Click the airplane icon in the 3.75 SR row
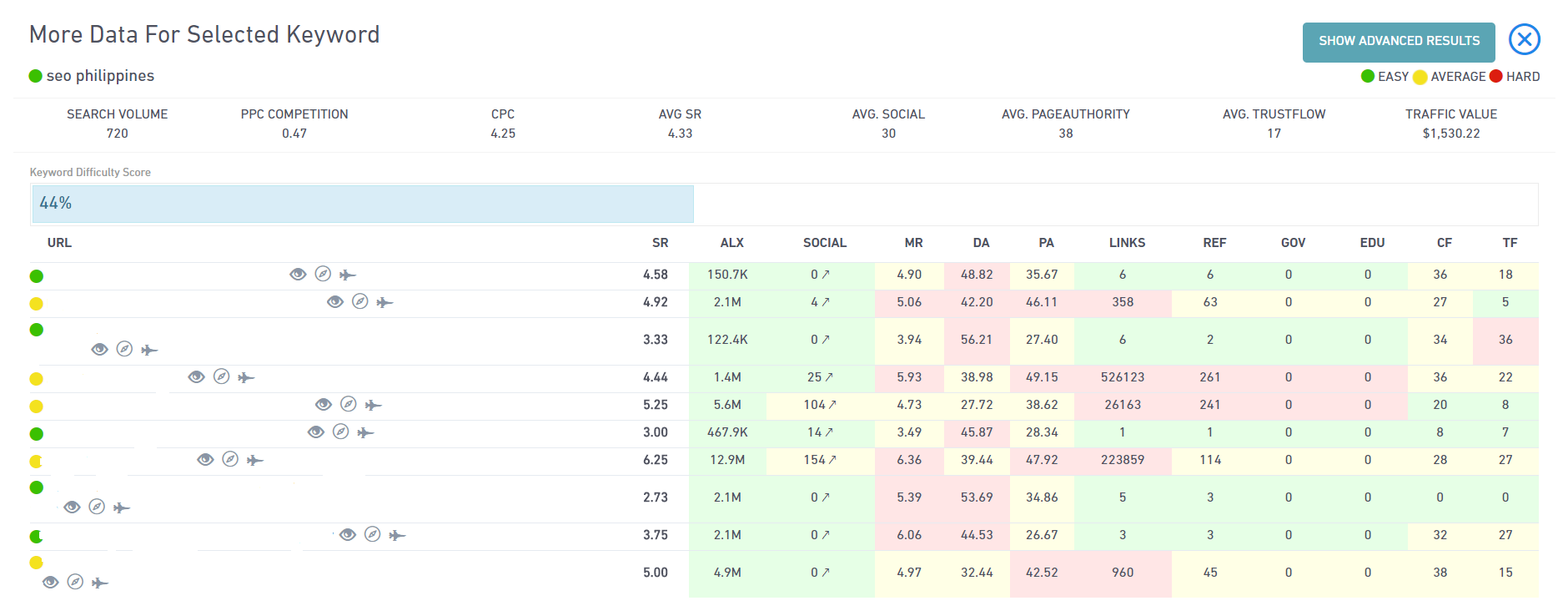 397,536
